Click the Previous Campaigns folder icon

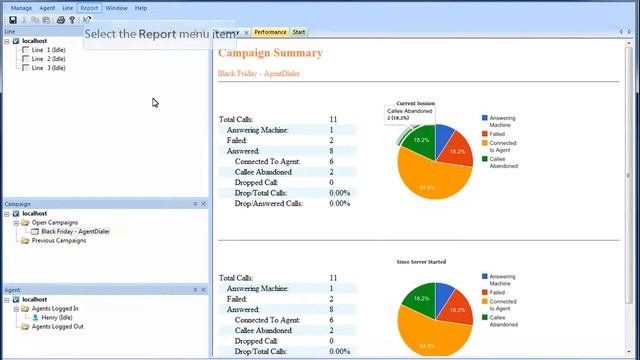click(x=25, y=240)
